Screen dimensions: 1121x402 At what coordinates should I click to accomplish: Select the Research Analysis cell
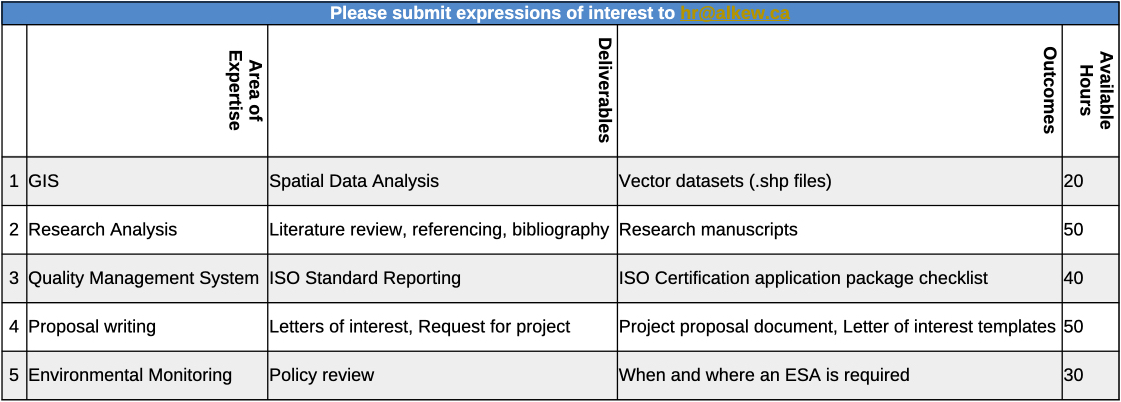[147, 230]
